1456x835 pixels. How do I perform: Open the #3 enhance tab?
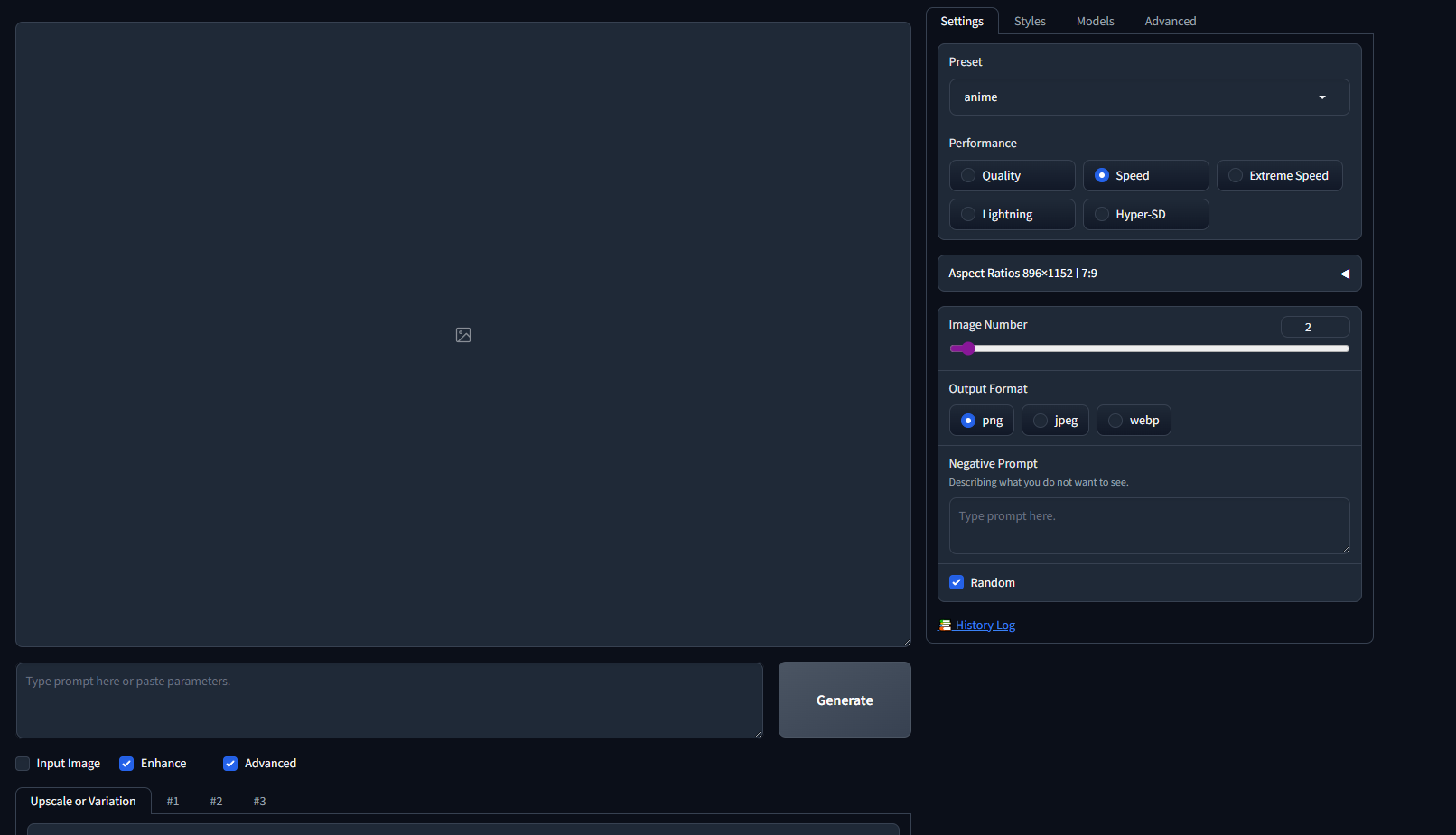pyautogui.click(x=259, y=802)
